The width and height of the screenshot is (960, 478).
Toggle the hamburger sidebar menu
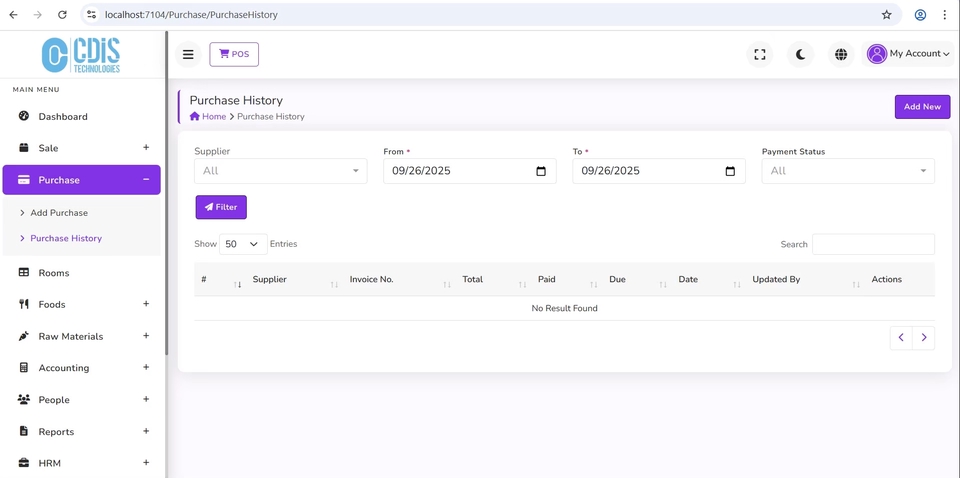[188, 54]
